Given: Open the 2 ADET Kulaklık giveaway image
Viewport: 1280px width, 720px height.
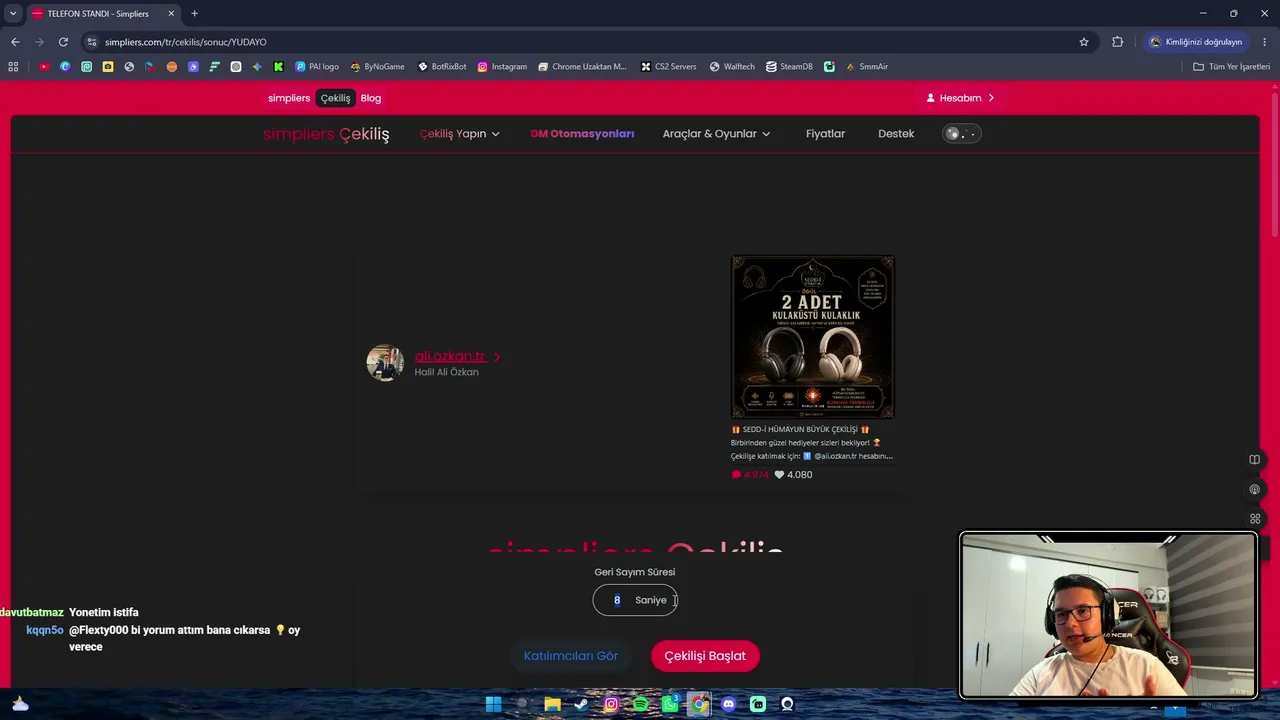Looking at the screenshot, I should (812, 337).
